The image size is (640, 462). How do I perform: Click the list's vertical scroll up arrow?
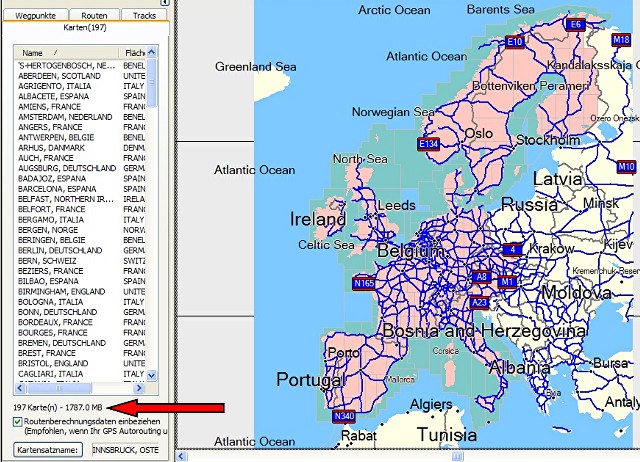(x=151, y=52)
